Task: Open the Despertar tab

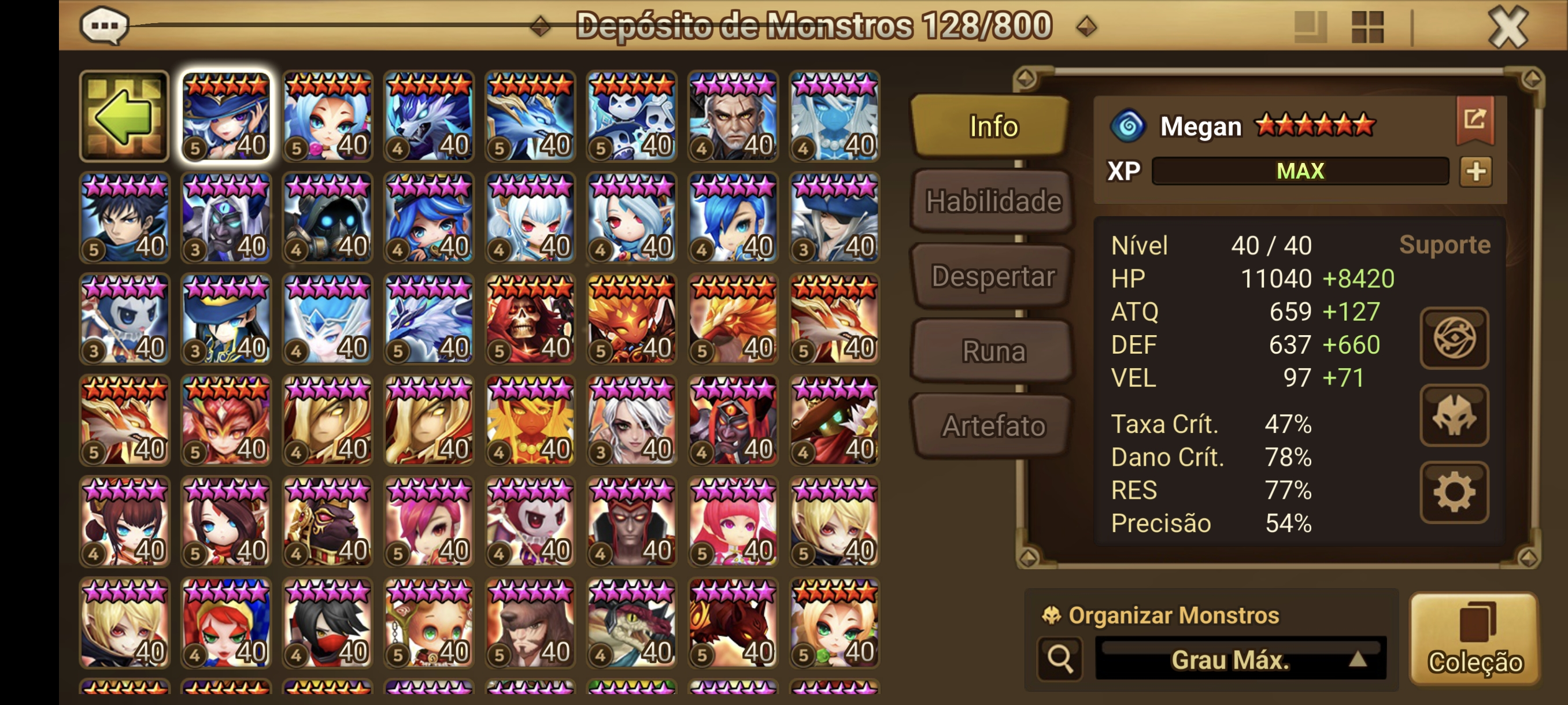Action: (992, 276)
